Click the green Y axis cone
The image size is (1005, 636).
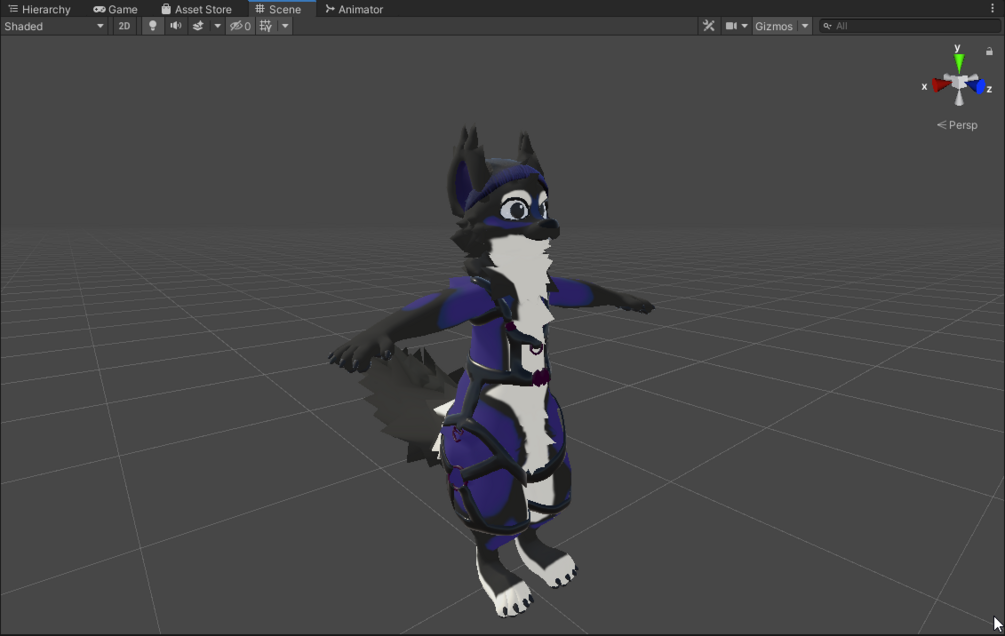(959, 63)
